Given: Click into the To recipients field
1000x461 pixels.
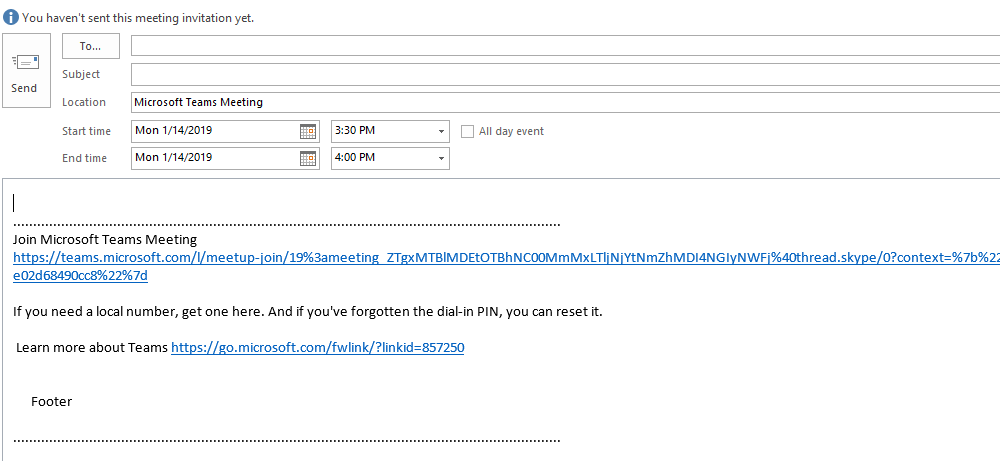Looking at the screenshot, I should point(560,46).
